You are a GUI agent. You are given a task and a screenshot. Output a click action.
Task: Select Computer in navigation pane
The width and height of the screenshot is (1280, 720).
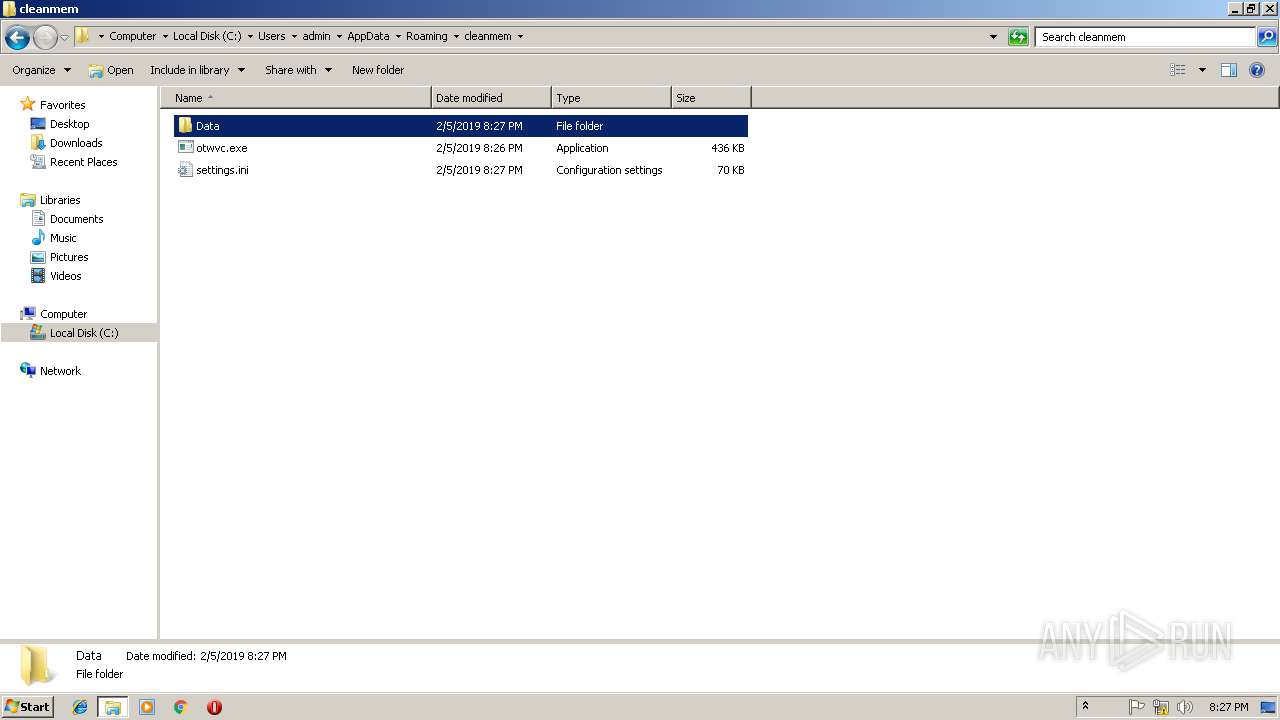tap(63, 314)
